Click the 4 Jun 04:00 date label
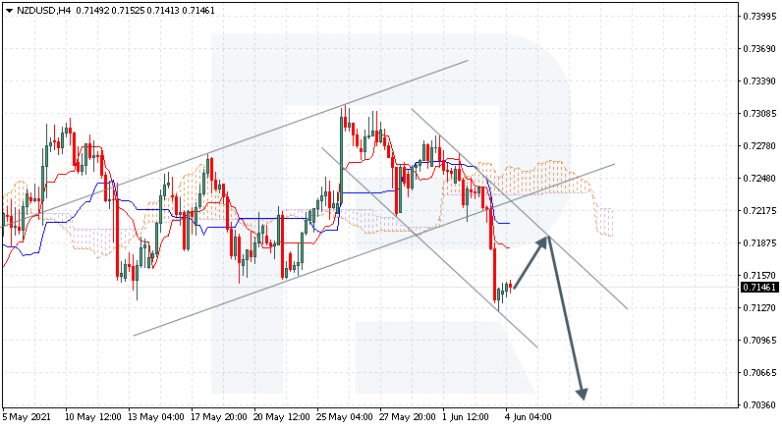The image size is (782, 428). tap(528, 417)
